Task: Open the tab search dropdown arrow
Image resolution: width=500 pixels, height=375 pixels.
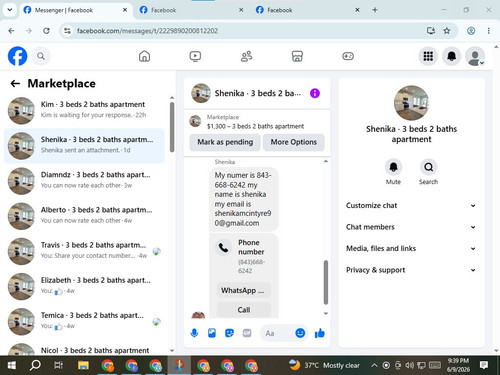Action: (x=10, y=10)
